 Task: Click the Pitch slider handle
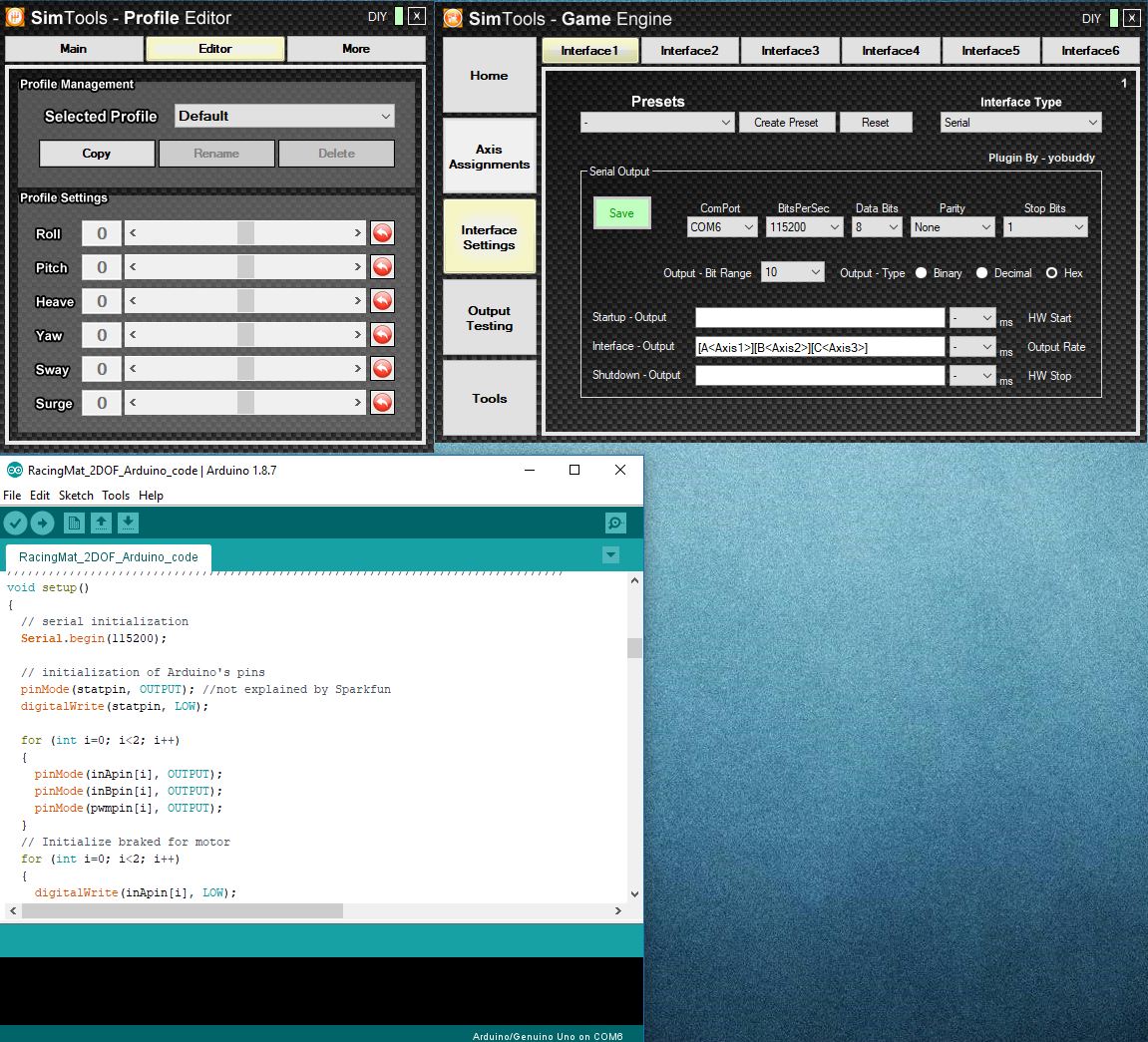coord(245,267)
